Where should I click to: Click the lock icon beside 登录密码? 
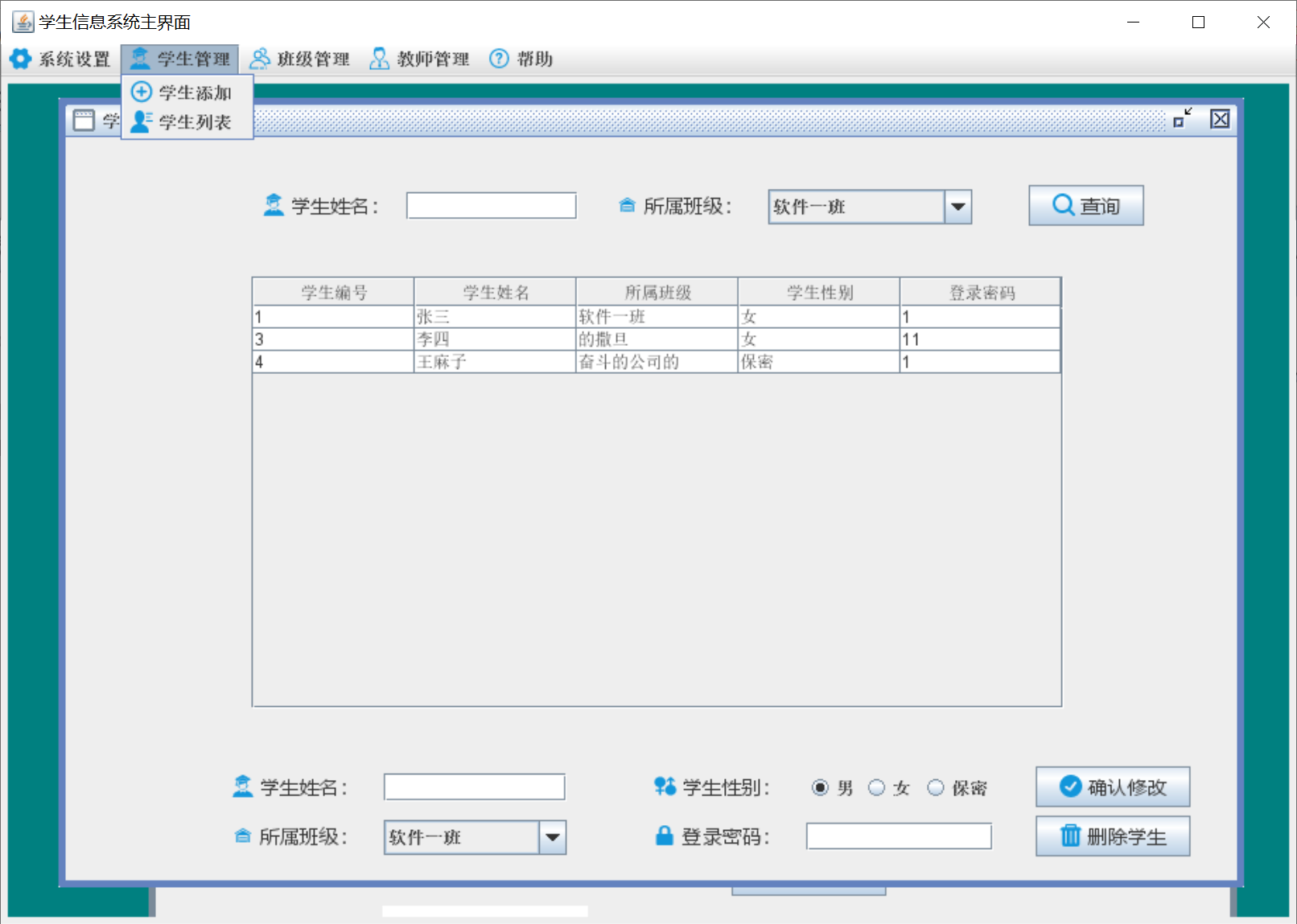664,836
